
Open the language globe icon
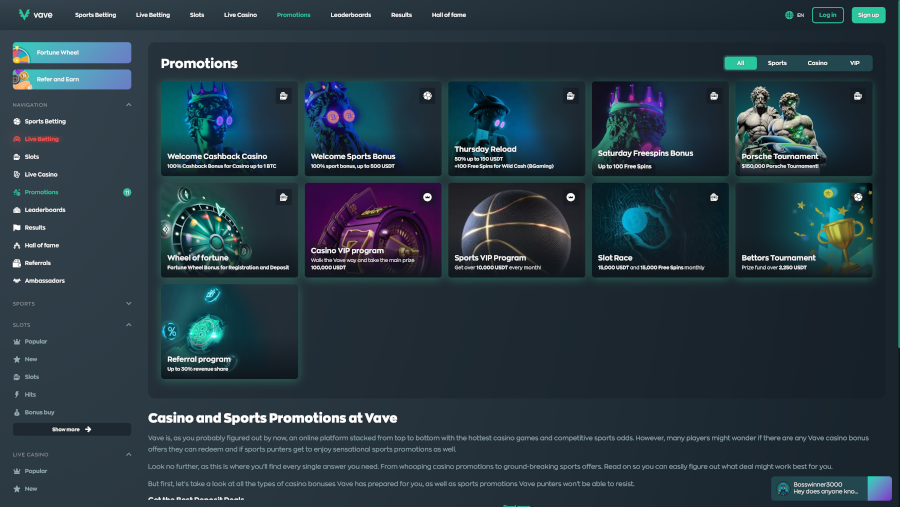pos(789,15)
